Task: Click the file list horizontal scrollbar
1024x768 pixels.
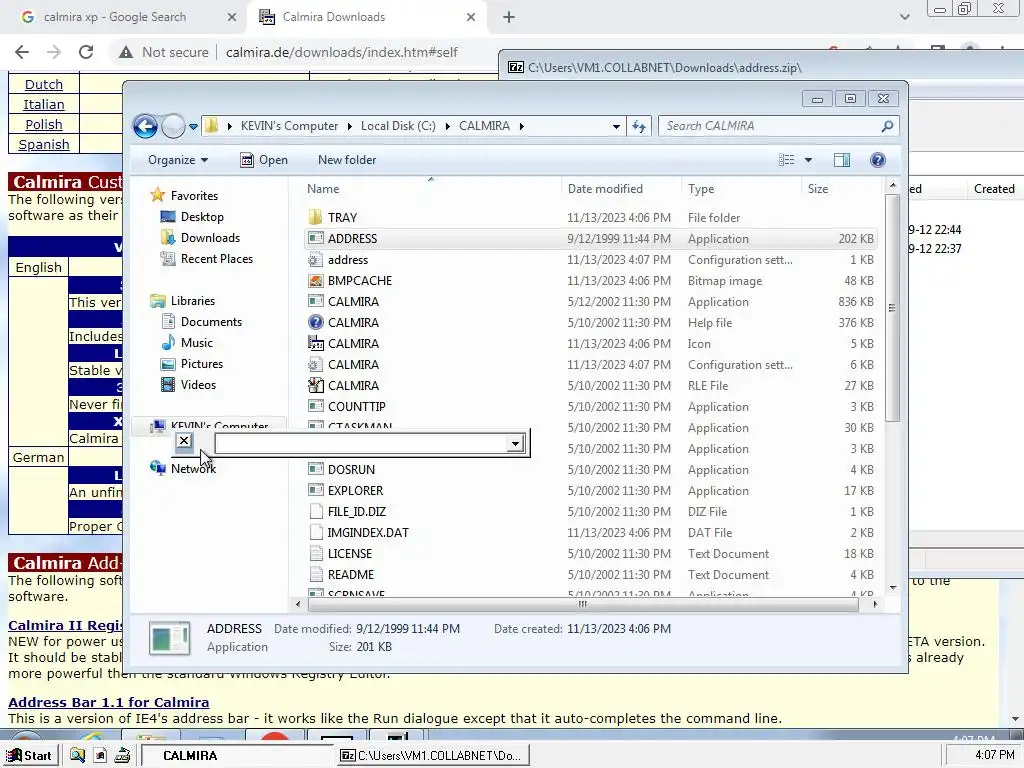Action: click(x=583, y=604)
